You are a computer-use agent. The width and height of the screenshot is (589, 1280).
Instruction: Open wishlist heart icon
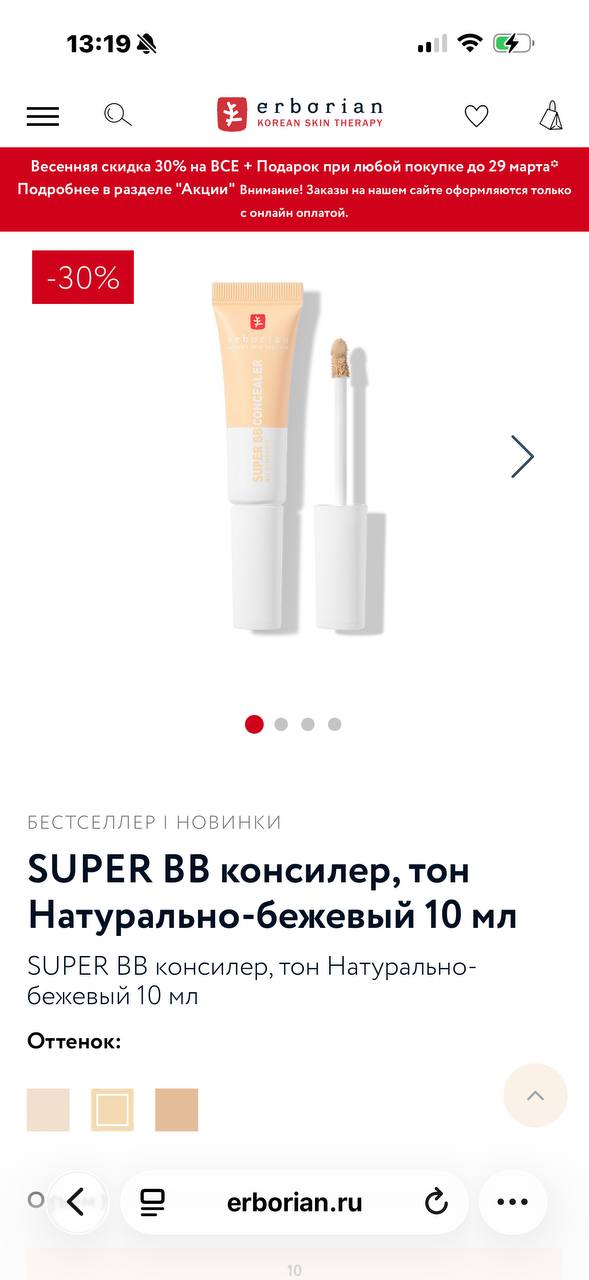[x=476, y=116]
